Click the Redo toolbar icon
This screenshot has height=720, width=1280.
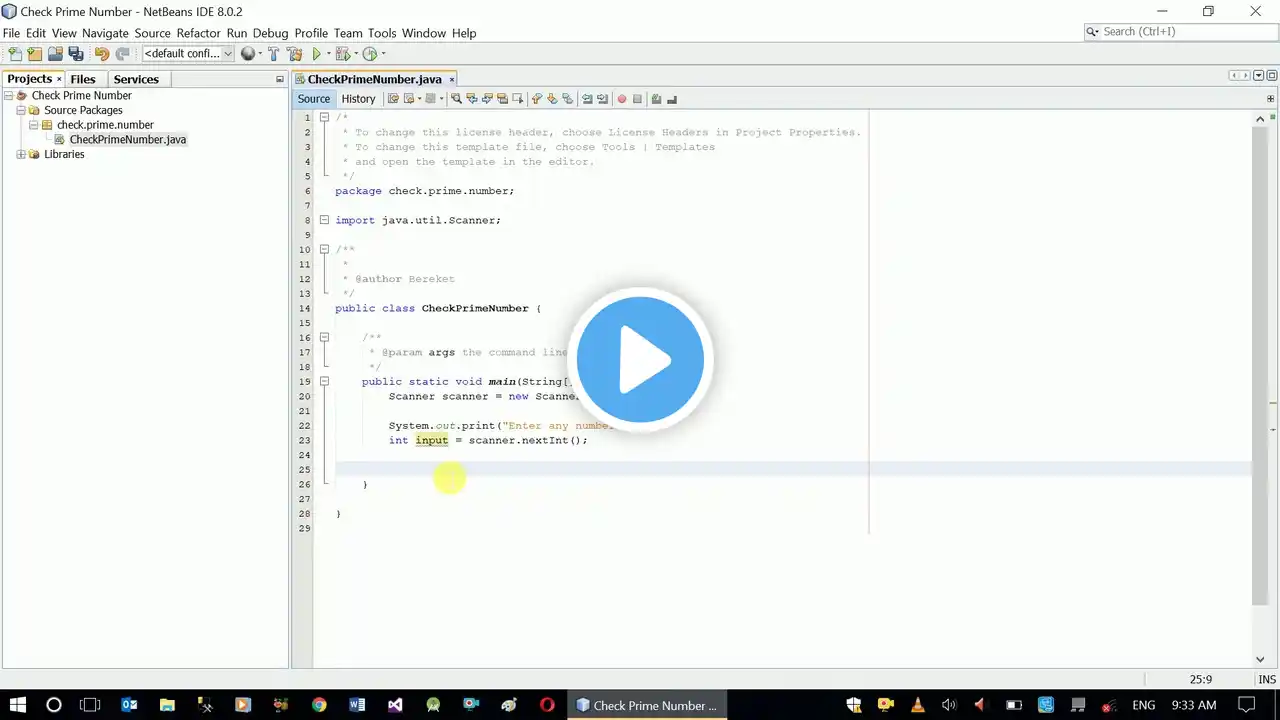[x=123, y=54]
